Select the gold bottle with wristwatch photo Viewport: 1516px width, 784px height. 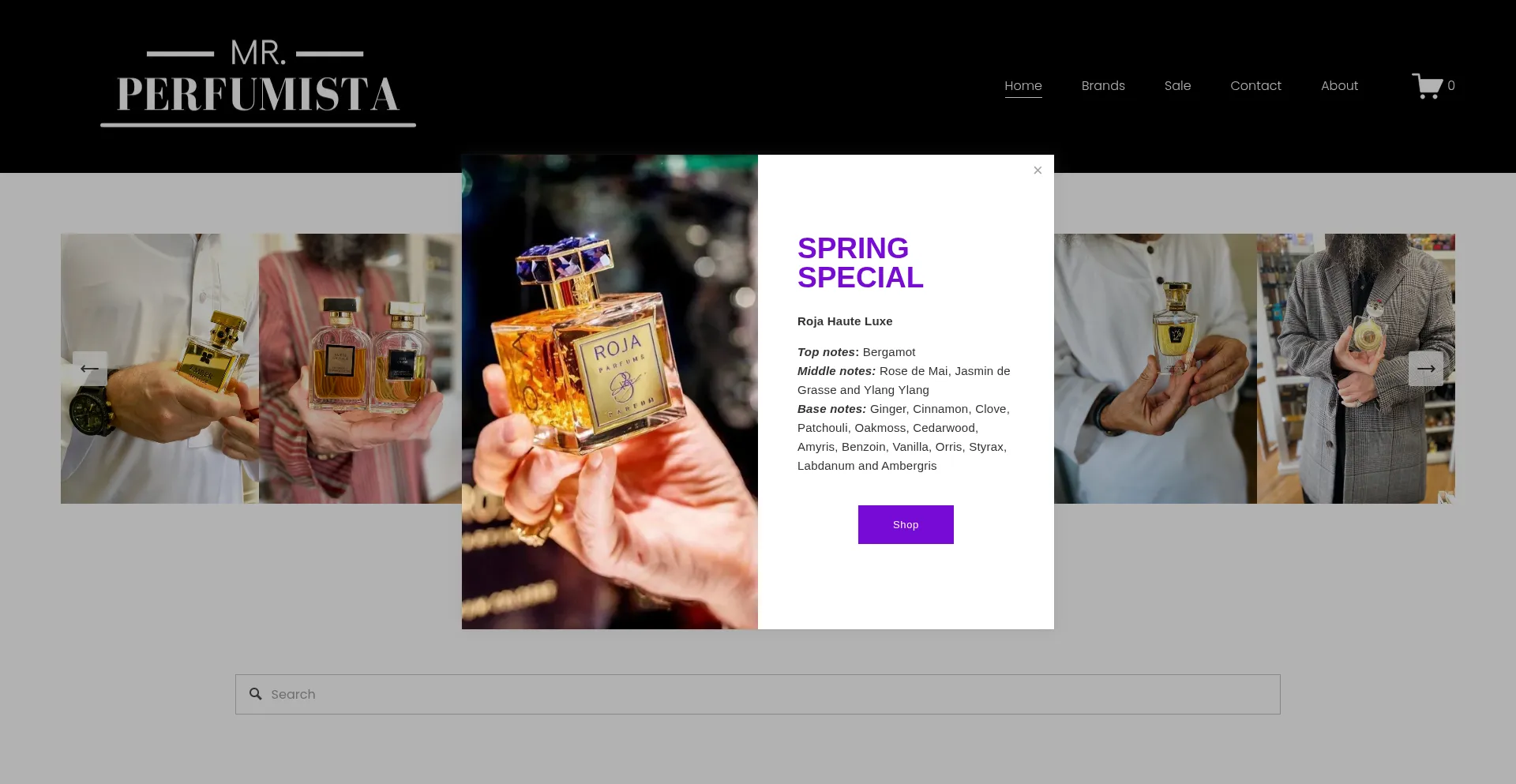click(159, 369)
